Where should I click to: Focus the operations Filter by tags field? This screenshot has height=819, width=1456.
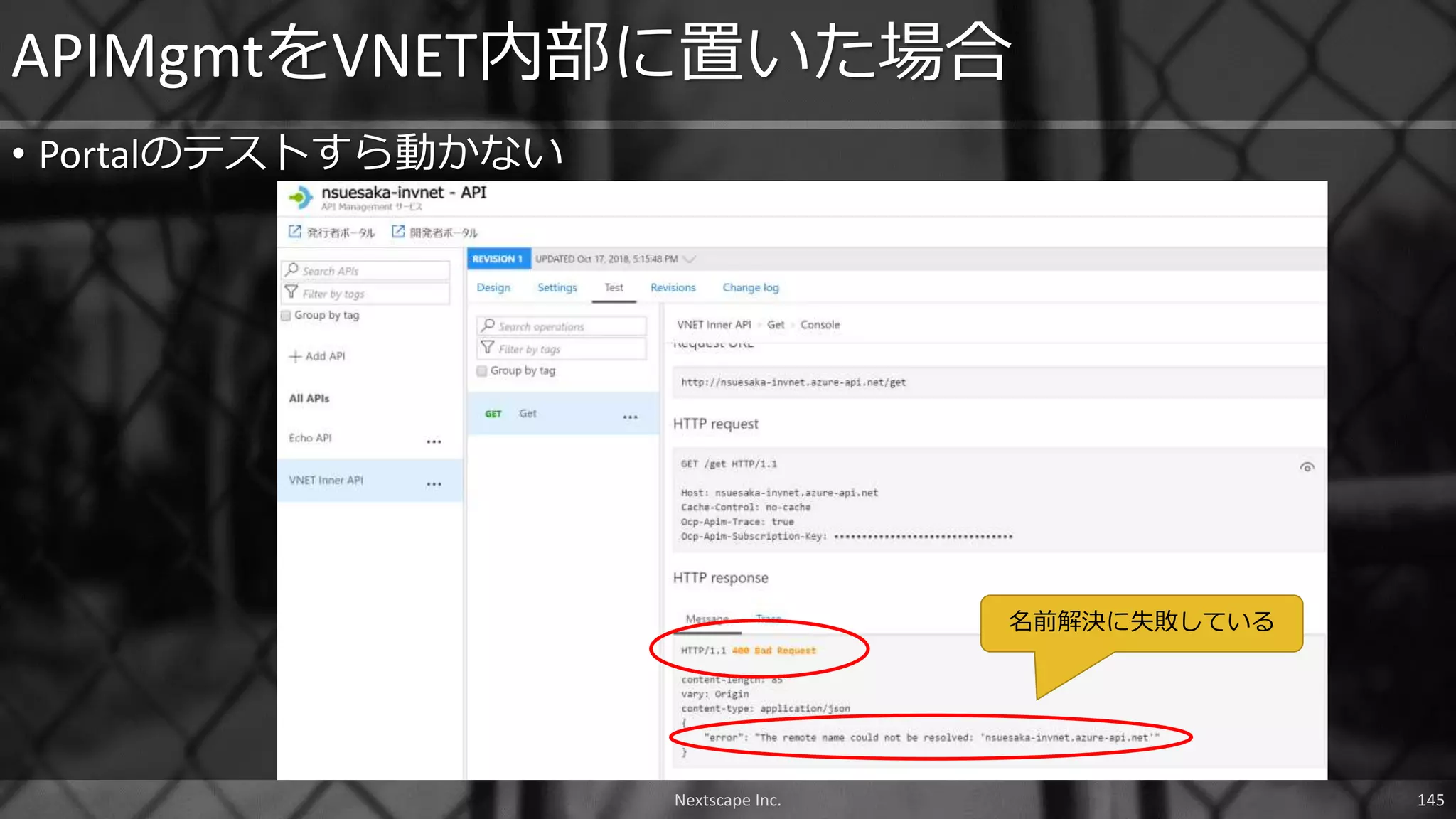click(x=562, y=349)
